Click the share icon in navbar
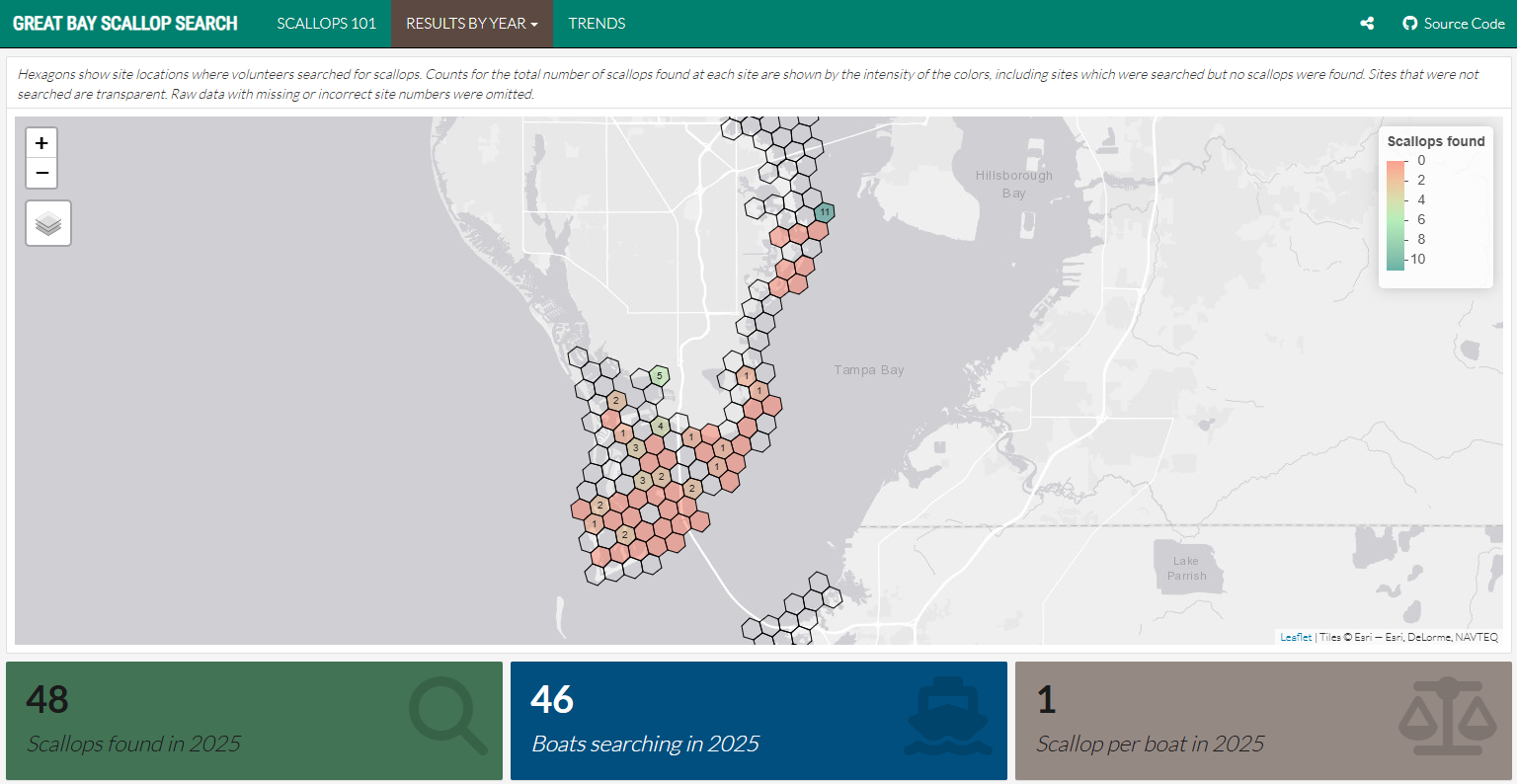The width and height of the screenshot is (1517, 784). coord(1367,24)
